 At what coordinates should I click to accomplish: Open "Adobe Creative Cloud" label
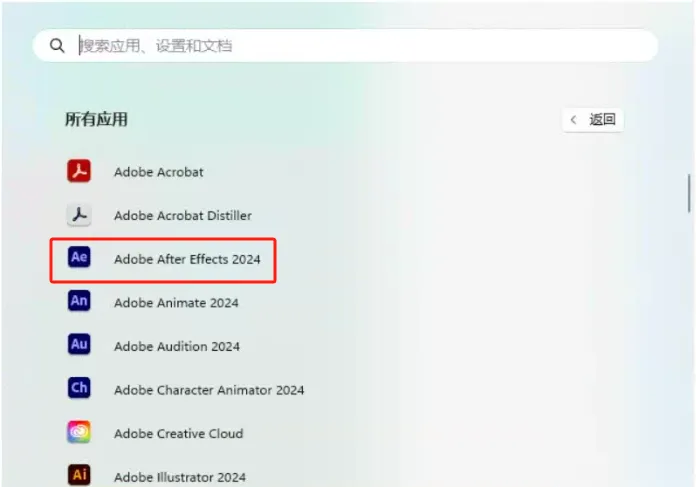click(178, 434)
